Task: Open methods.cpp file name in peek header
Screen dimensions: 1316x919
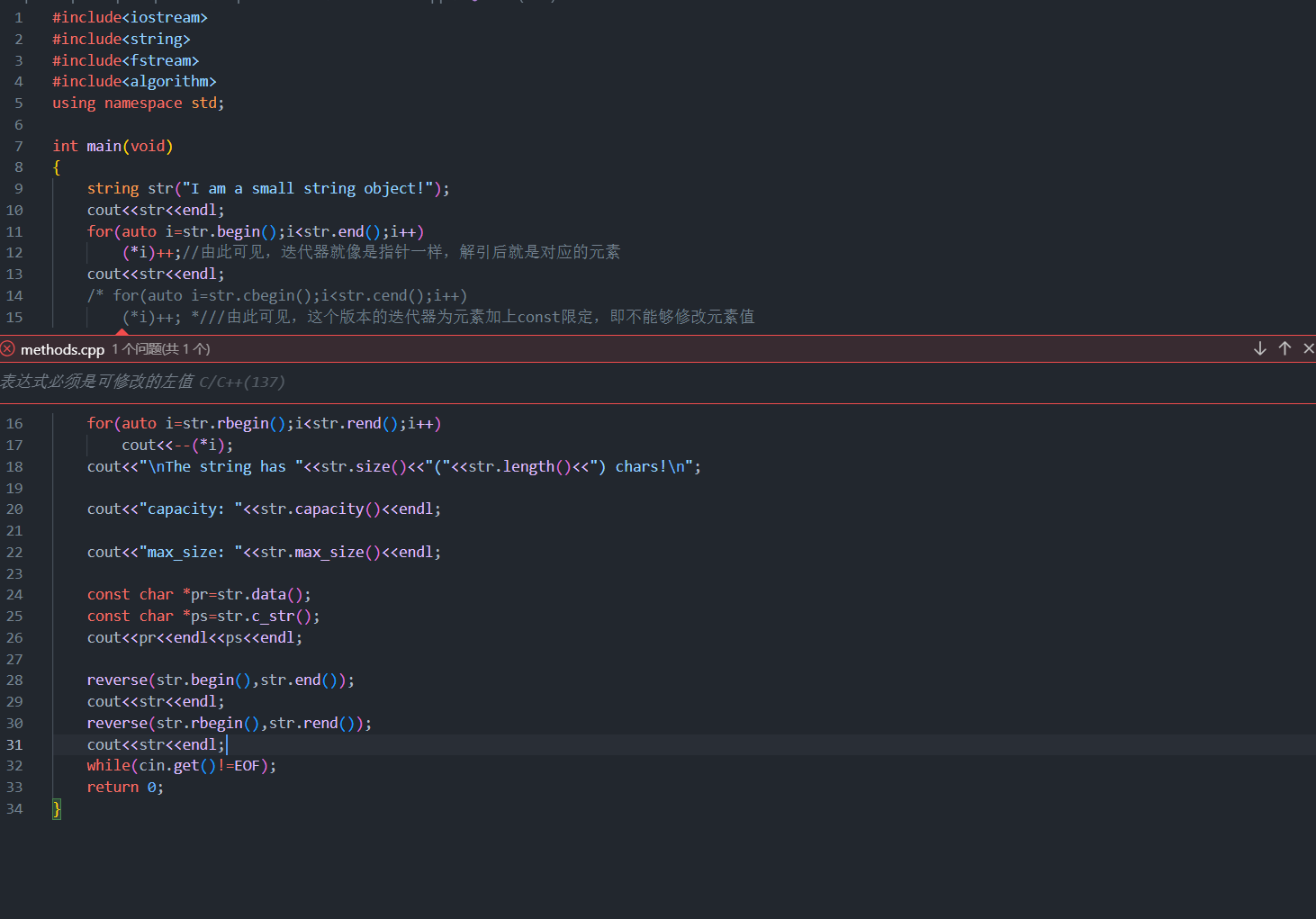Action: pyautogui.click(x=62, y=349)
